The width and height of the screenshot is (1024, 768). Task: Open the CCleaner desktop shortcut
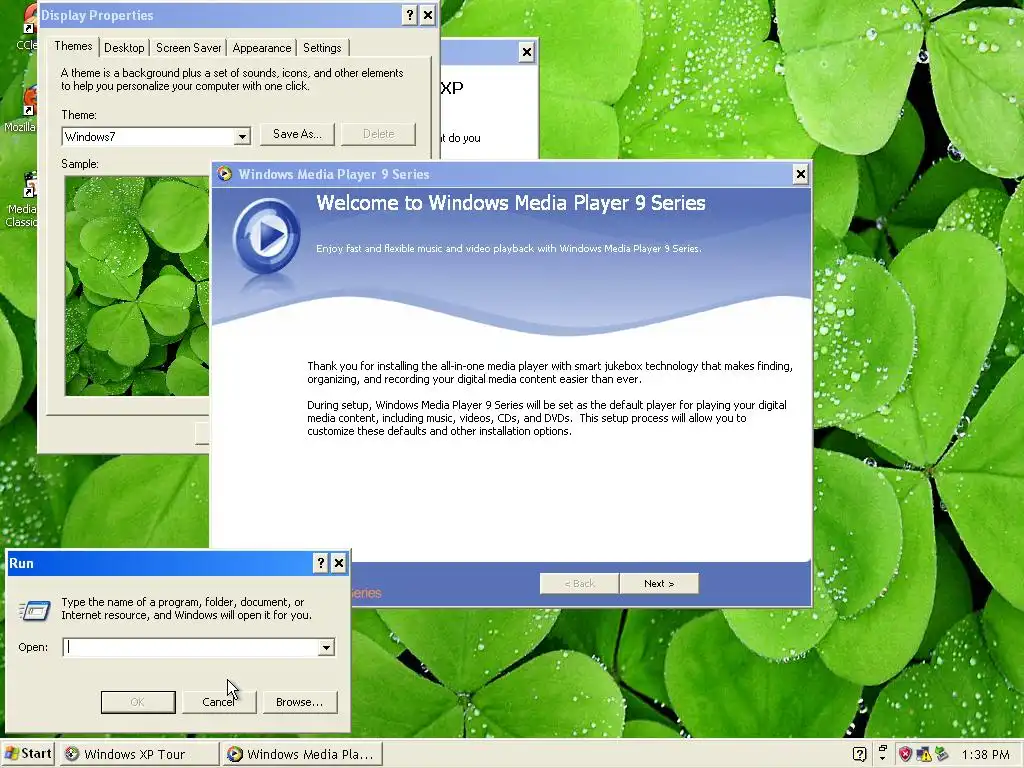click(x=25, y=27)
